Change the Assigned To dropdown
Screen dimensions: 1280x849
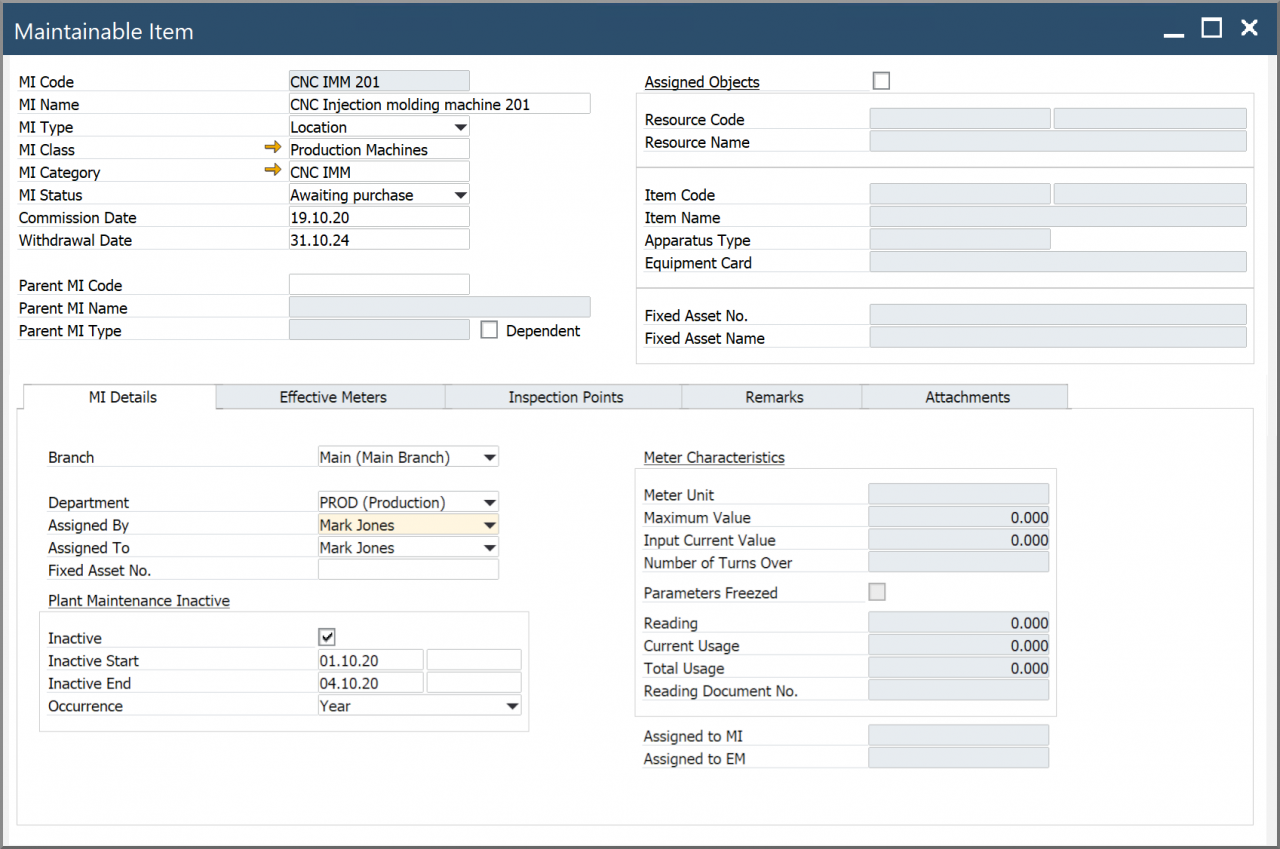click(489, 547)
